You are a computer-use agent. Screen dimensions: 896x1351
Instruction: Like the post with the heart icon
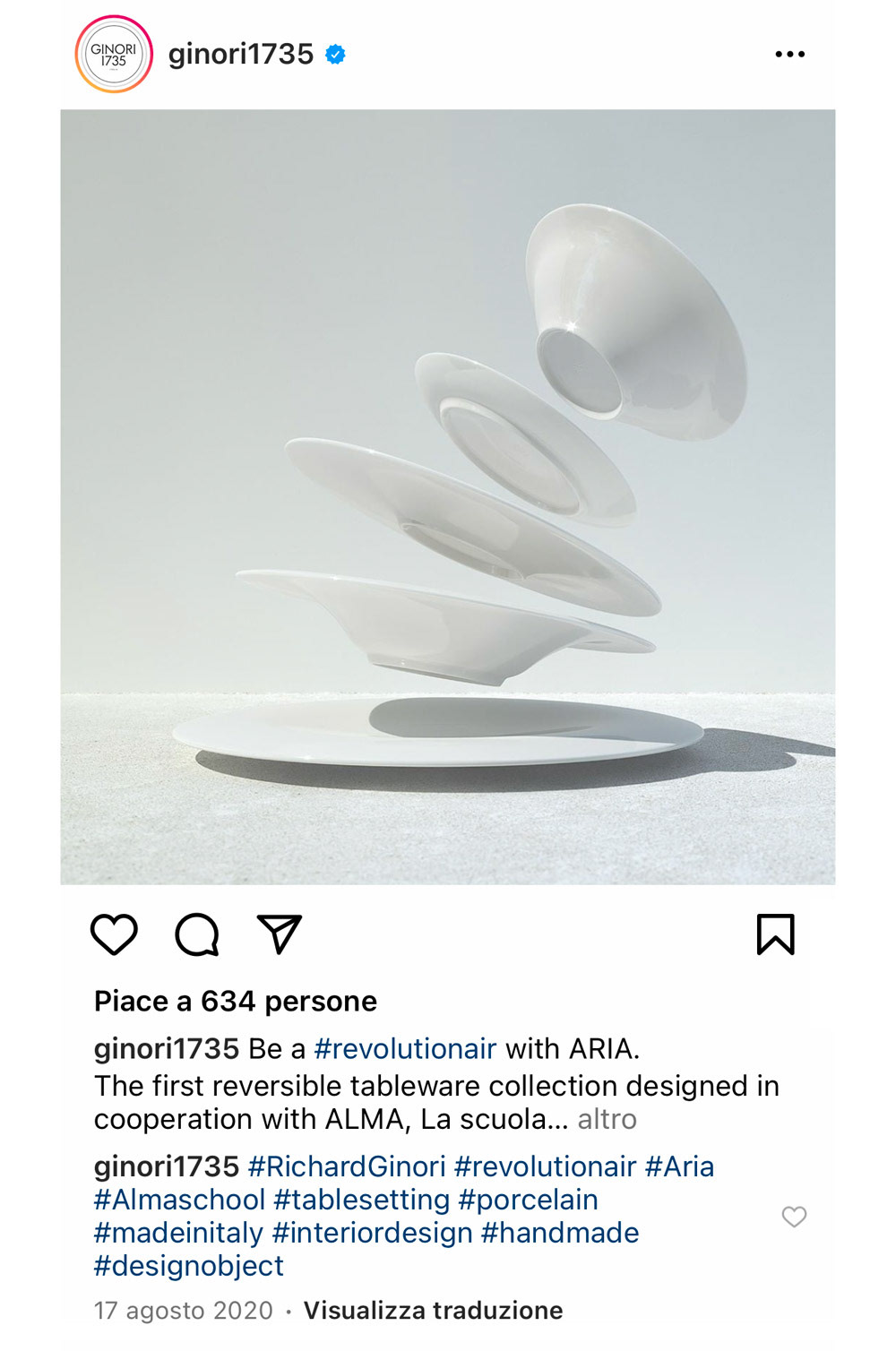coord(115,934)
